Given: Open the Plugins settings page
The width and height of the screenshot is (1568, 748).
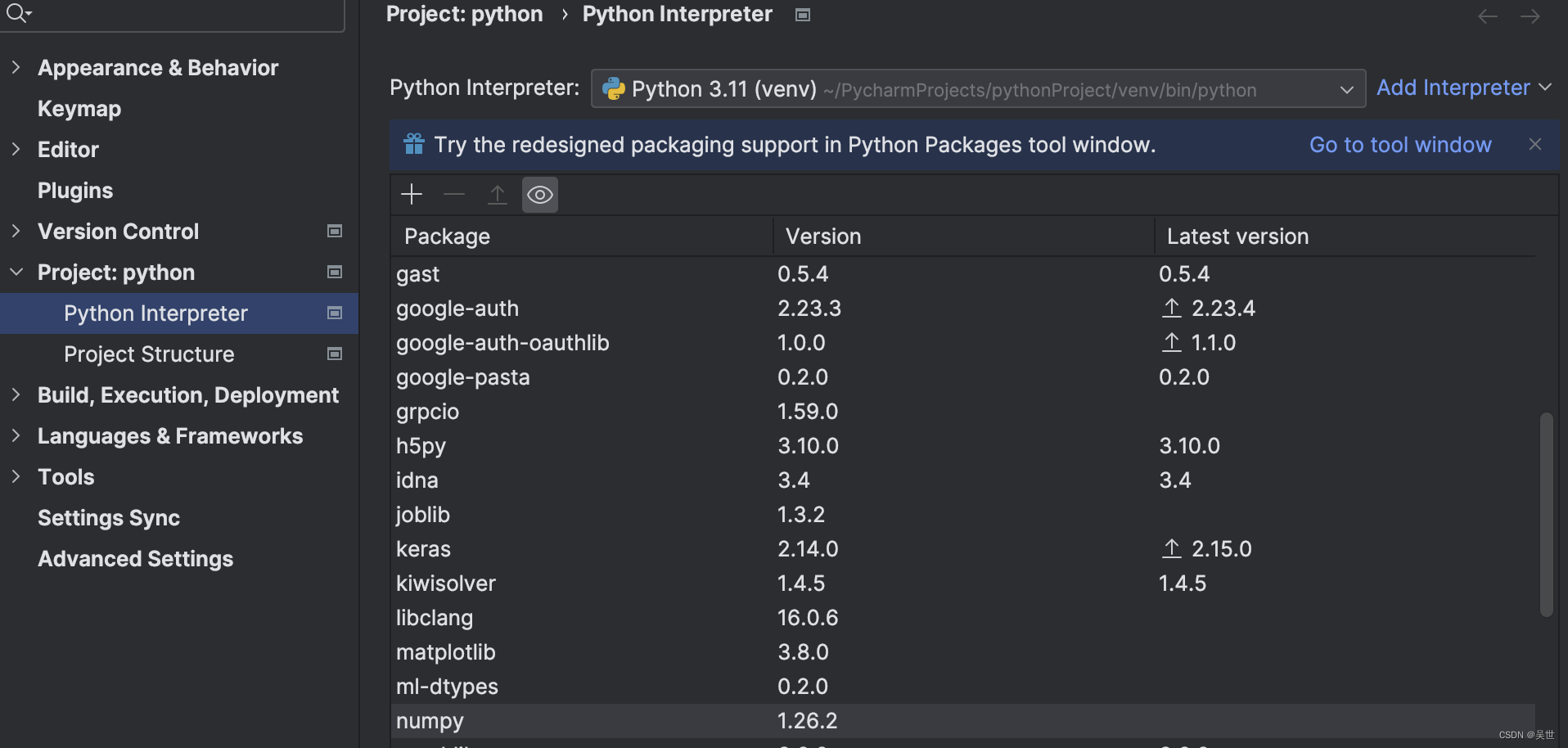Looking at the screenshot, I should click(x=75, y=190).
